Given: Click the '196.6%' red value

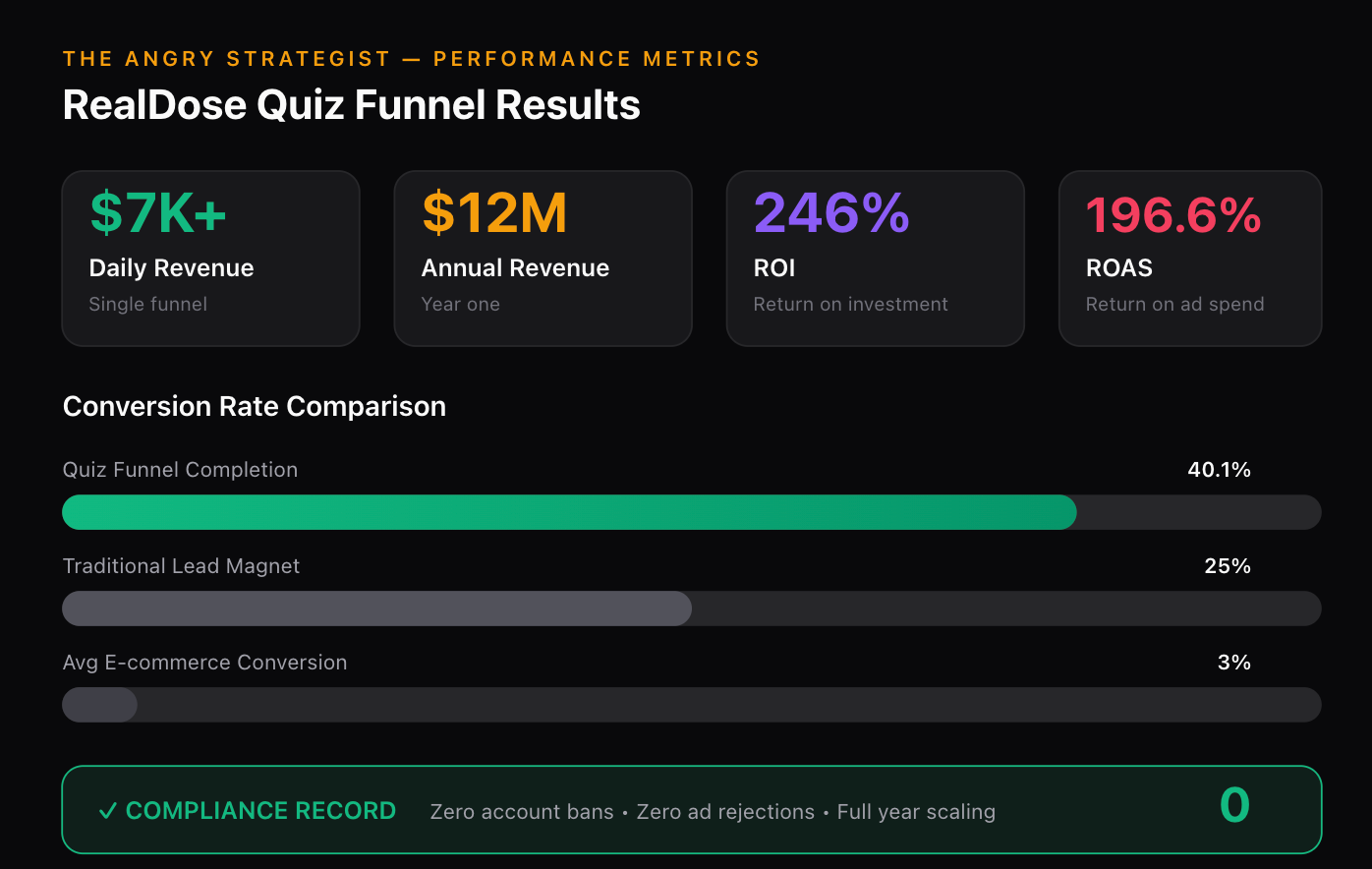Looking at the screenshot, I should point(1173,215).
